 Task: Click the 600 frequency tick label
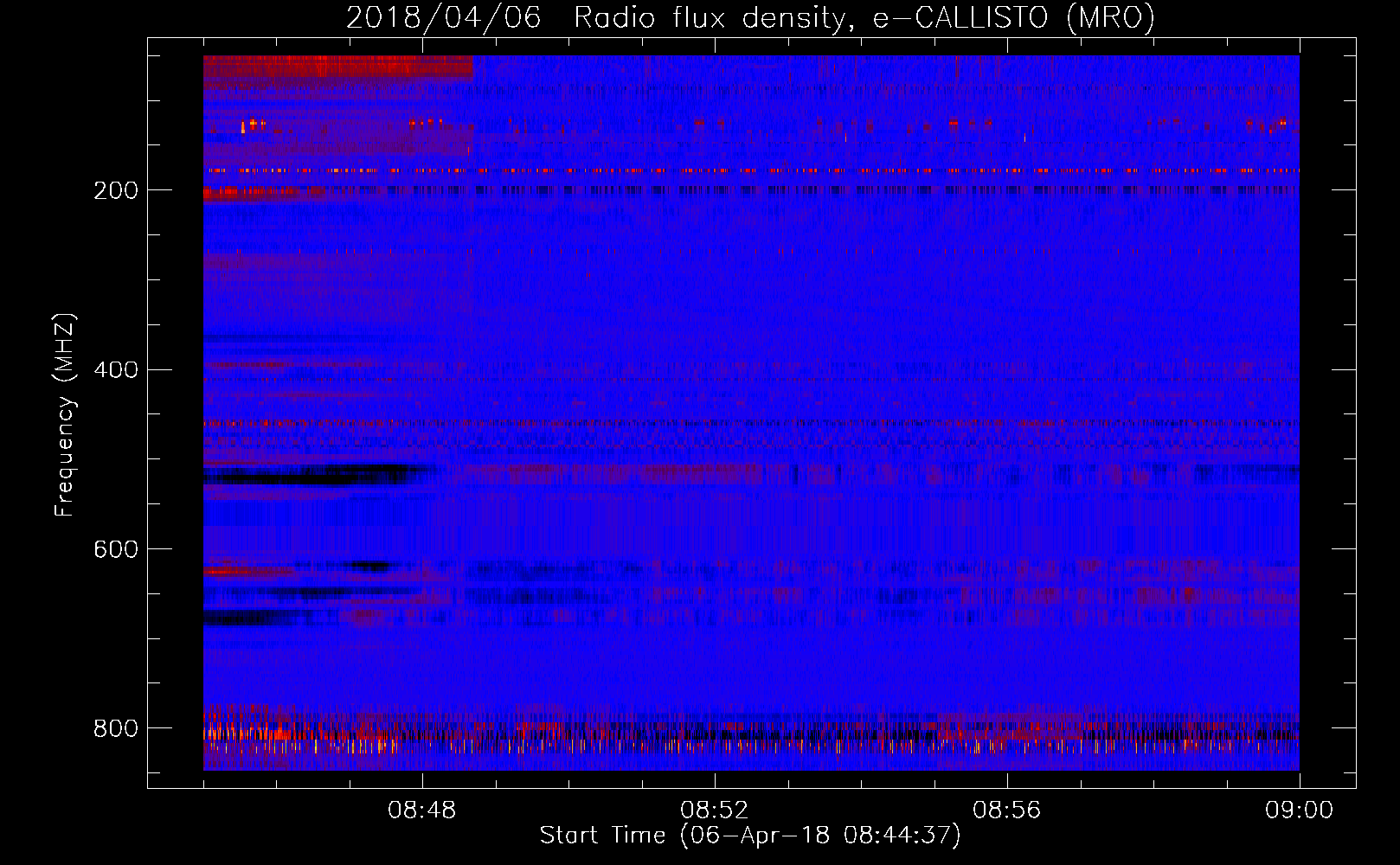116,549
